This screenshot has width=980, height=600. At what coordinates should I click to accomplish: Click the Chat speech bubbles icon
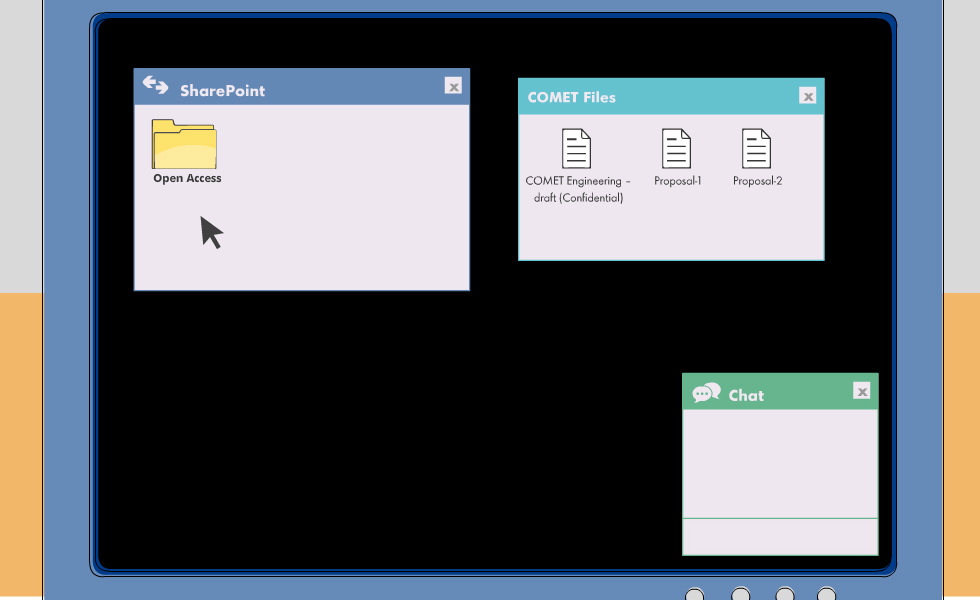(706, 393)
